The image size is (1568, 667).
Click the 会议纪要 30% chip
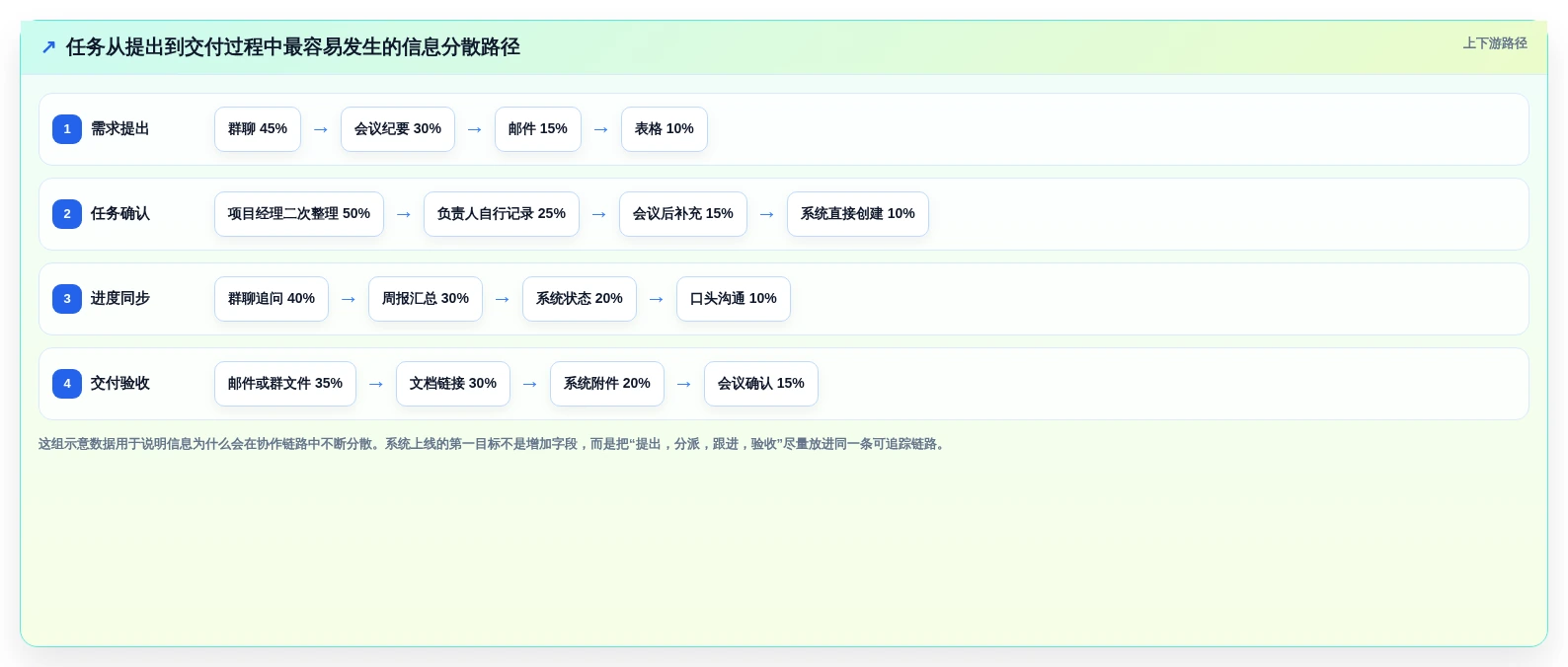[x=398, y=129]
